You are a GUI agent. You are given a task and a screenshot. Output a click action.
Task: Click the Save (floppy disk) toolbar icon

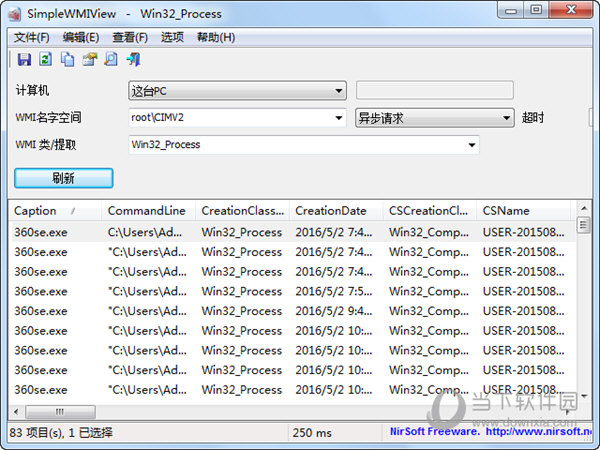24,59
